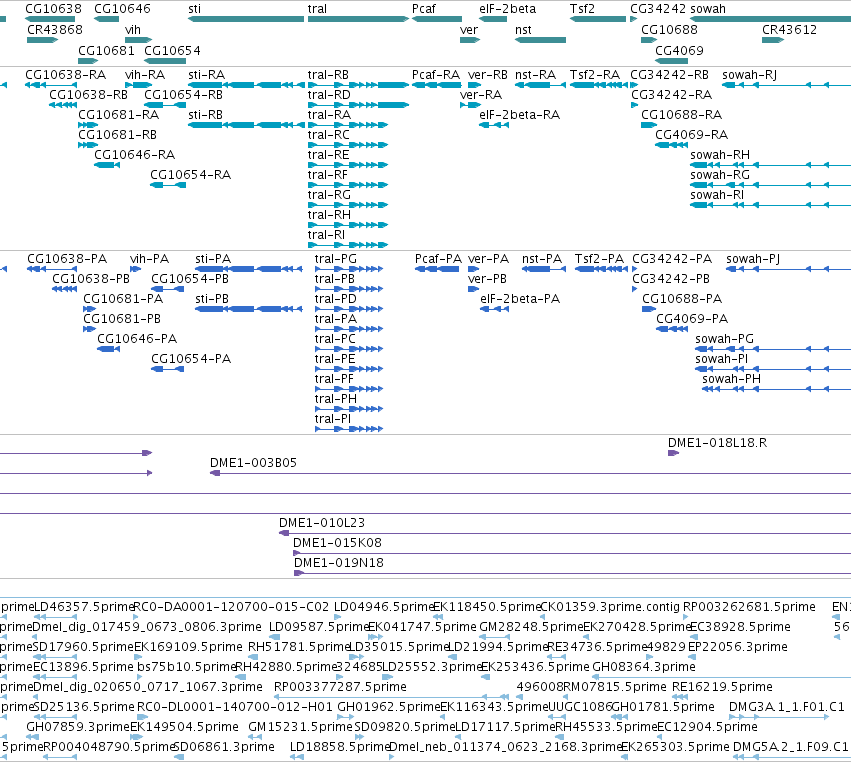
Task: Click the EP22056.3prime EST label
Action: pos(738,647)
